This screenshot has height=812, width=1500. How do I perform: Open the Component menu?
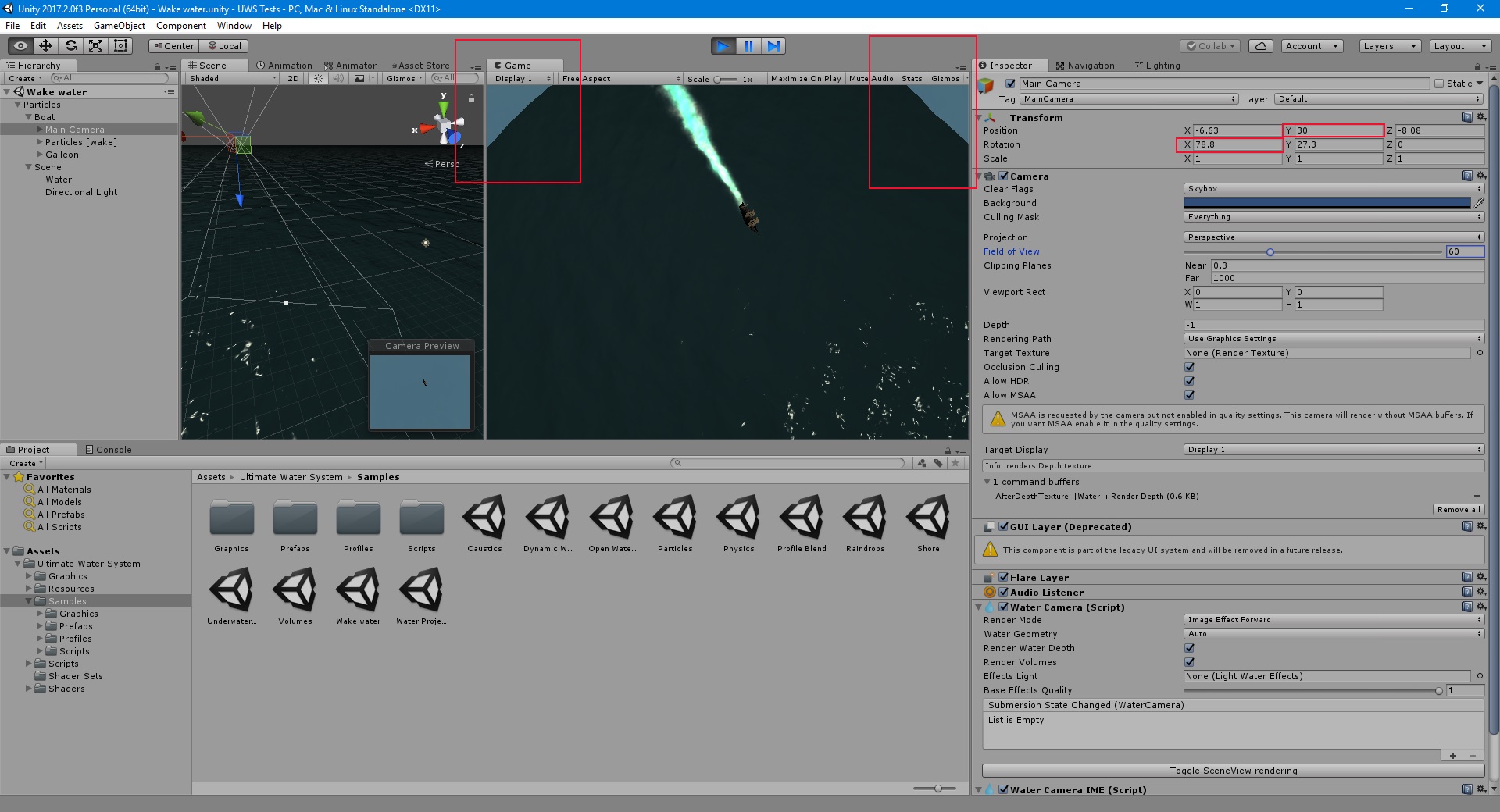pyautogui.click(x=181, y=25)
